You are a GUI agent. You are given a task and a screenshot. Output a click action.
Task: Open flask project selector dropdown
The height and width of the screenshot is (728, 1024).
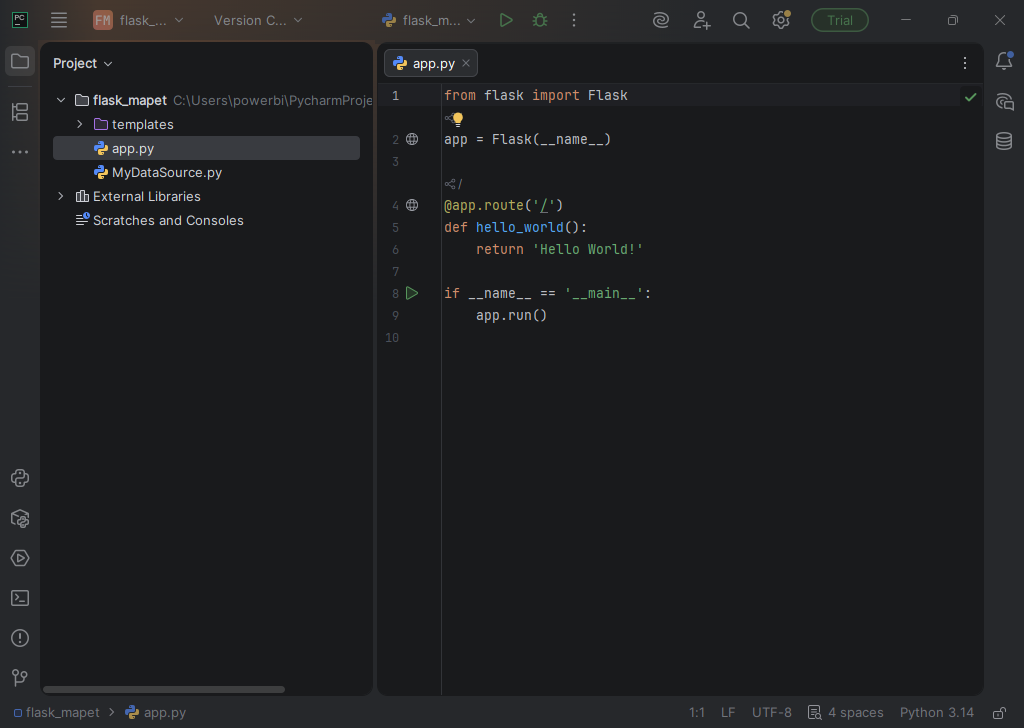pyautogui.click(x=138, y=20)
